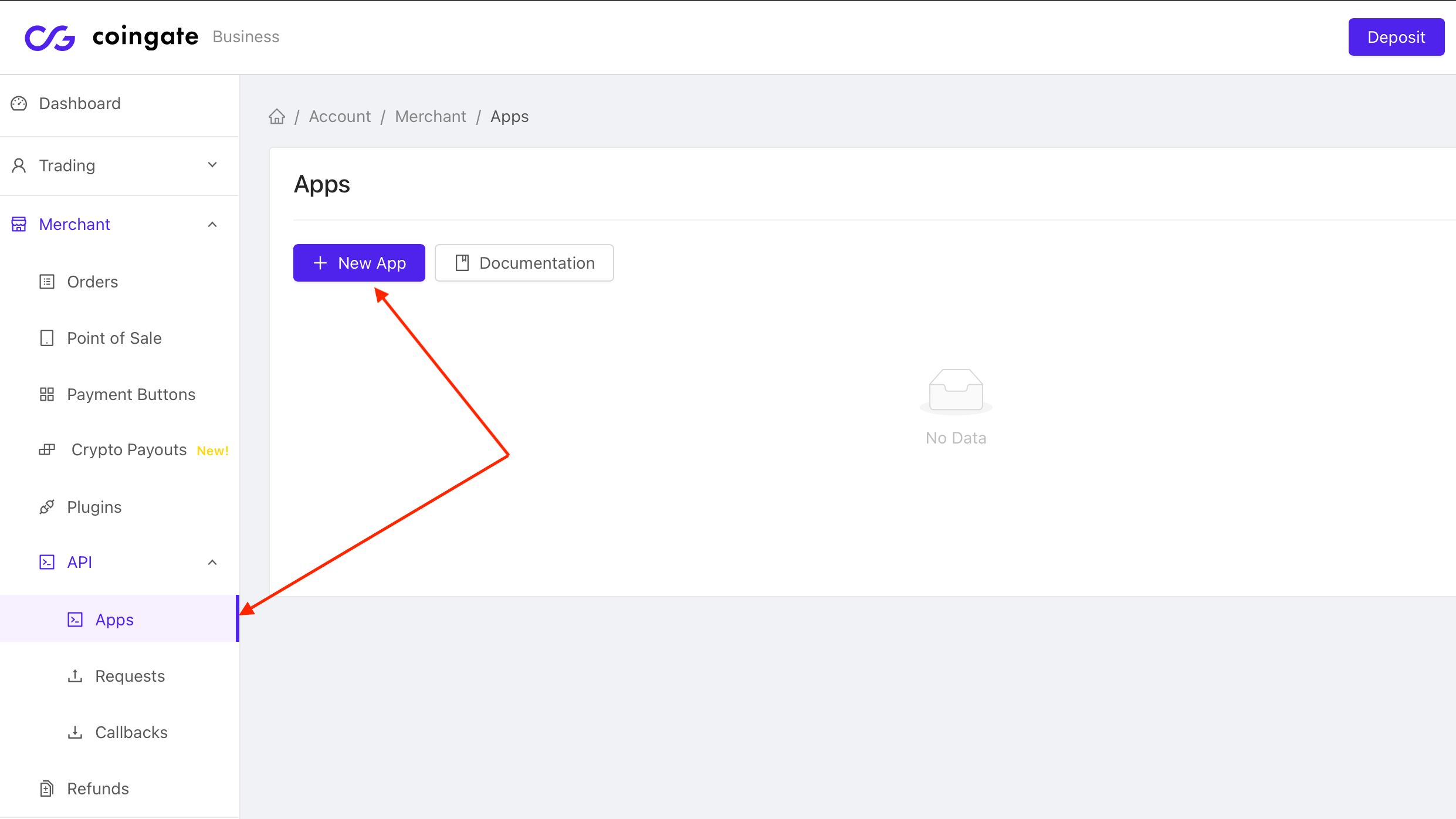Screen dimensions: 1456x819
Task: Click the Trading person icon
Action: pos(19,165)
